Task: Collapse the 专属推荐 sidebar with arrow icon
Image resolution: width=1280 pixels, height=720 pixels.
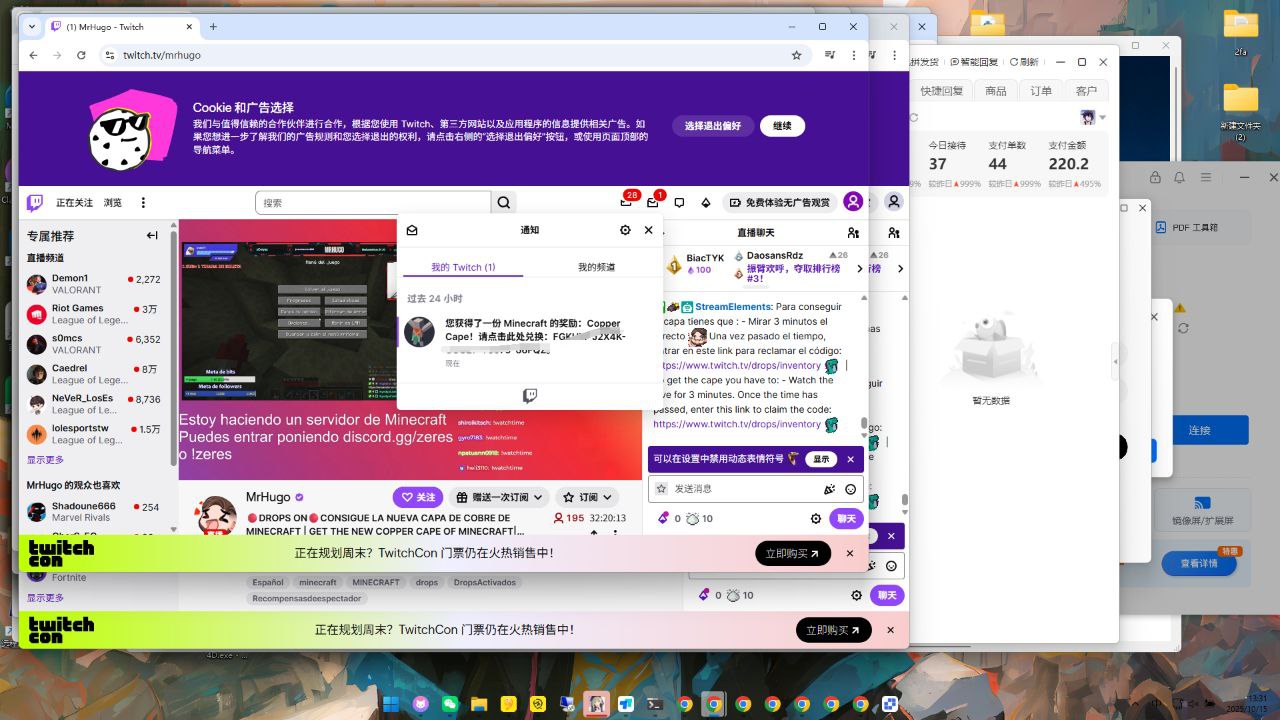Action: (152, 236)
